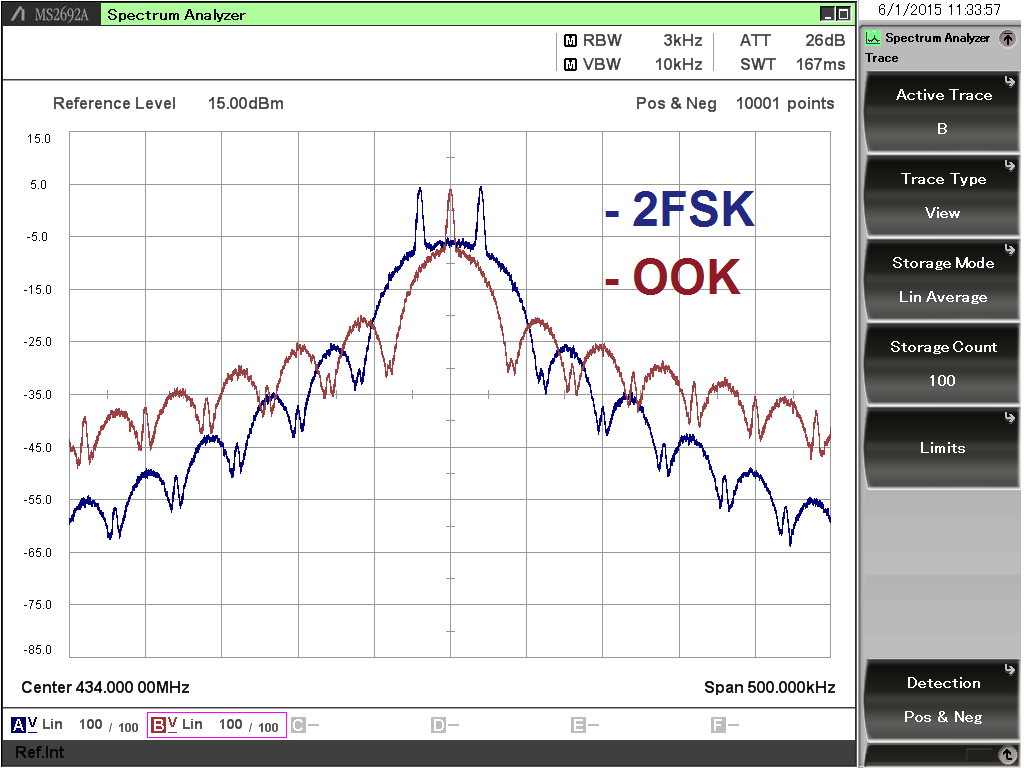The height and width of the screenshot is (768, 1024).
Task: Select inactive trace D slot
Action: [438, 725]
